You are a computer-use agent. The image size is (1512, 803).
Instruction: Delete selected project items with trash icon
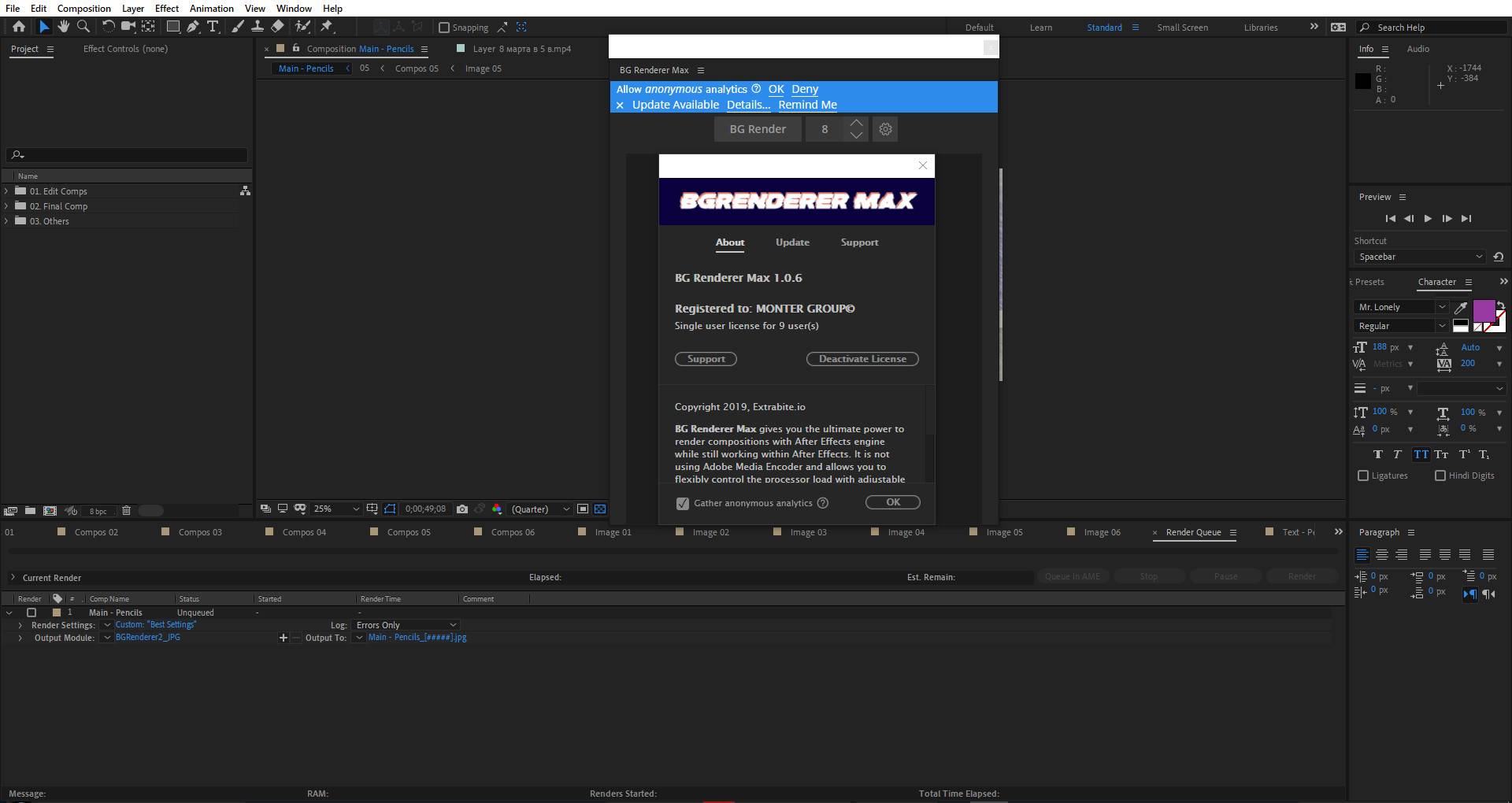126,511
